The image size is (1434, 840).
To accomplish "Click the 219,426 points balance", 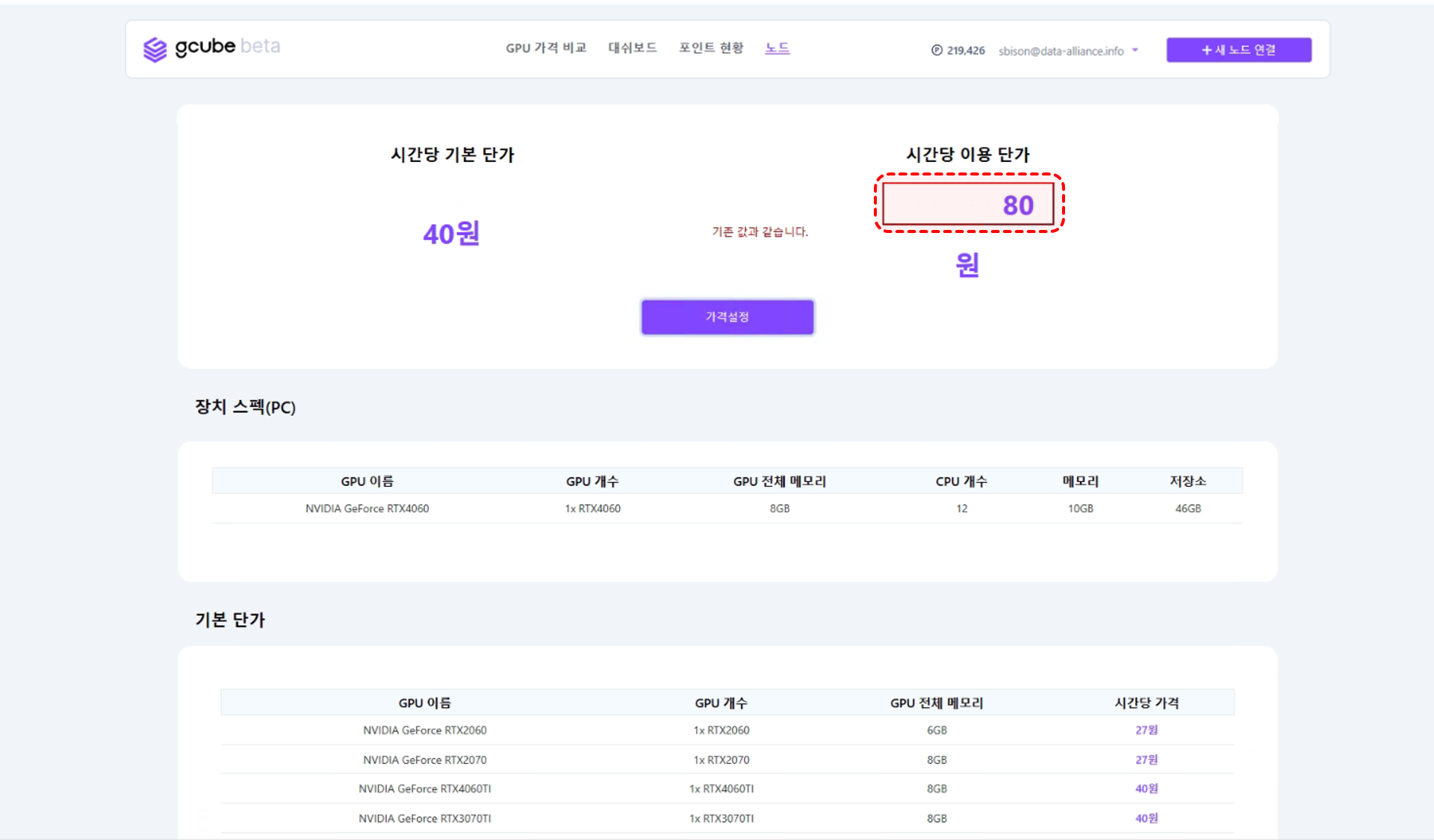I will [x=966, y=51].
